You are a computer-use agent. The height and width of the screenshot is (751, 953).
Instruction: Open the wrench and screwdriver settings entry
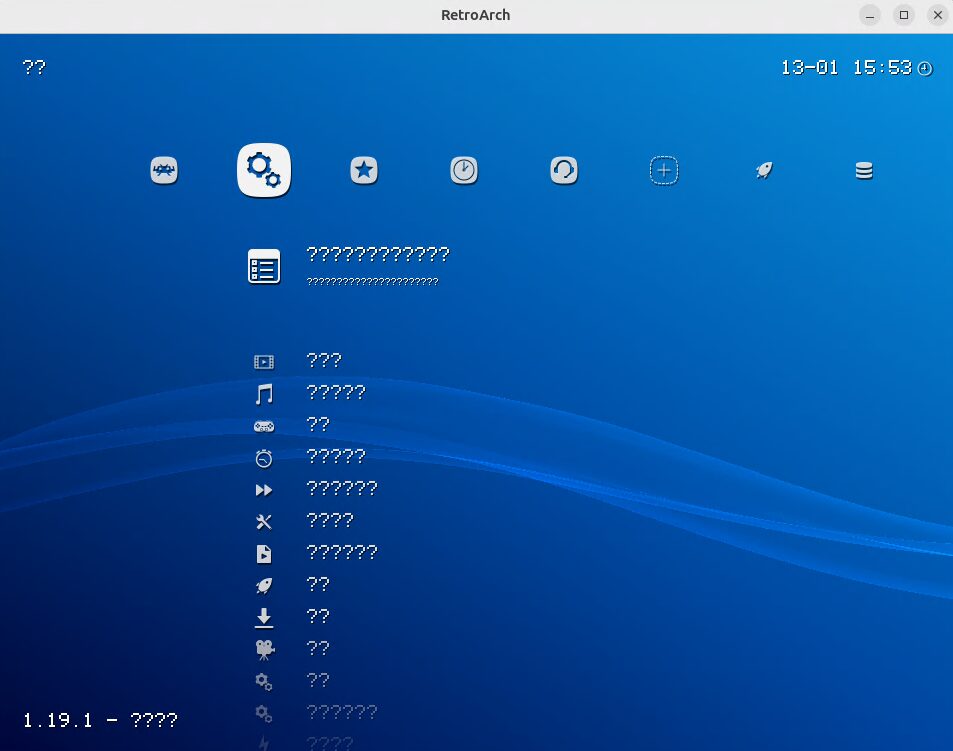tap(264, 522)
